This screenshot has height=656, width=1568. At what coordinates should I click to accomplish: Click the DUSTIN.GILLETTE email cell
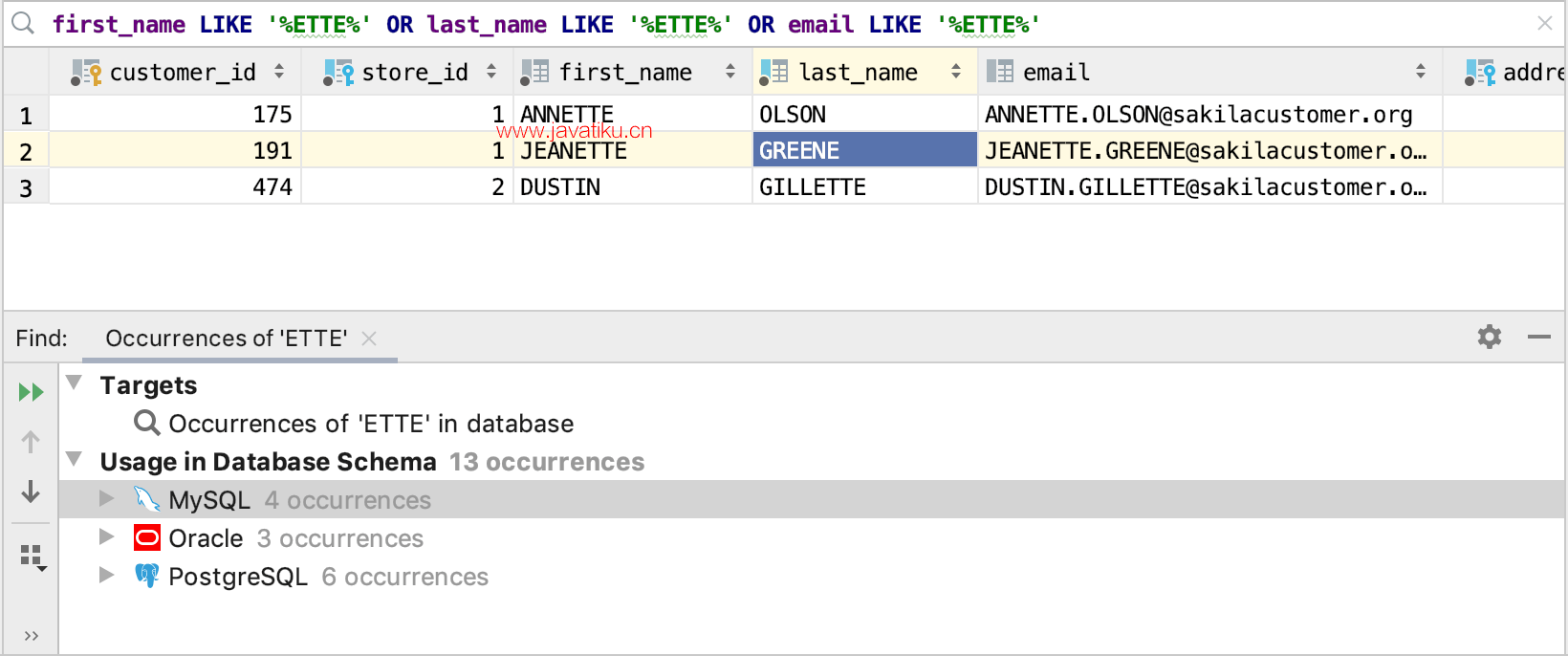pos(1210,187)
